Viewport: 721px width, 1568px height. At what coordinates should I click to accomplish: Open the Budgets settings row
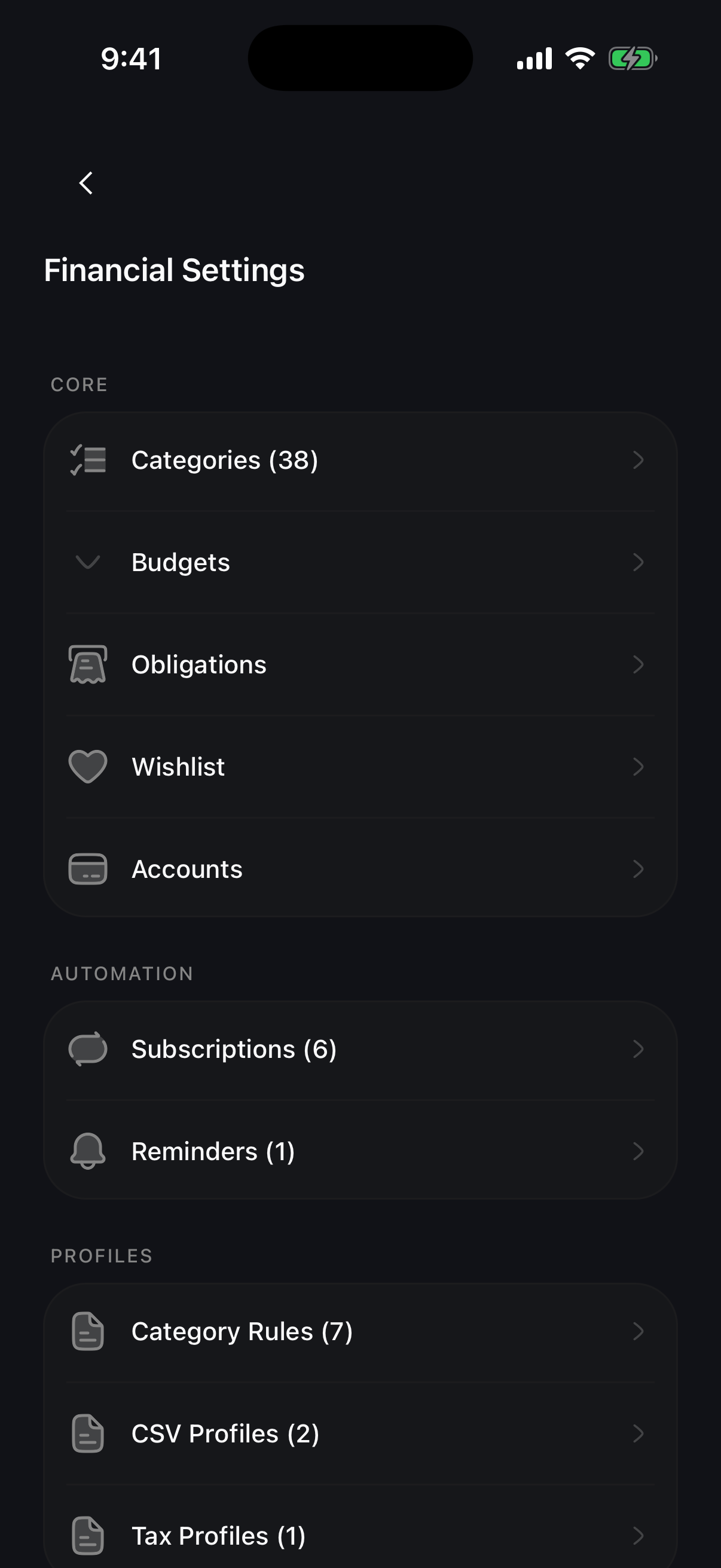pyautogui.click(x=360, y=562)
